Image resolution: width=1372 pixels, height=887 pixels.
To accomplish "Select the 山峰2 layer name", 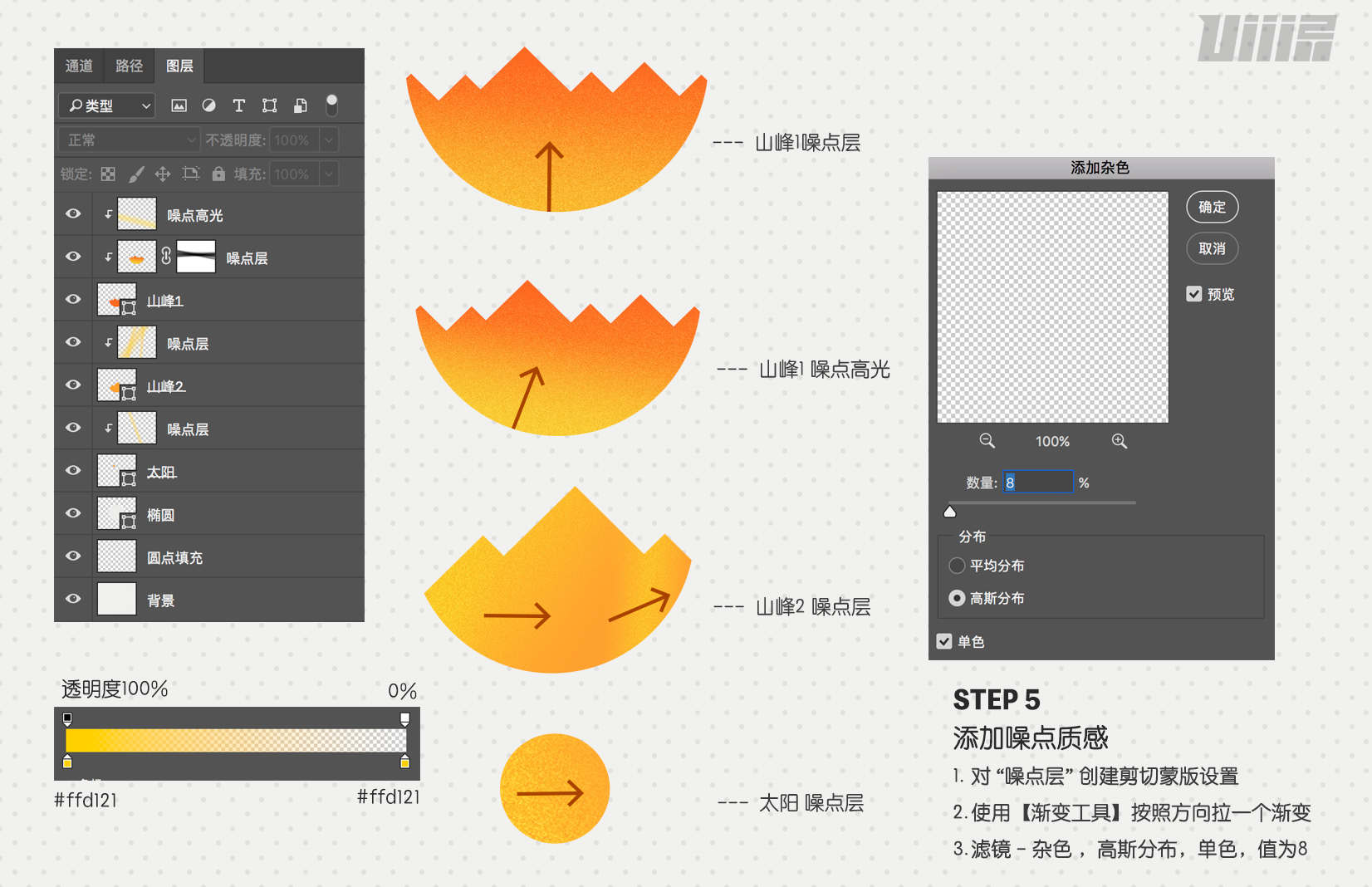I will pyautogui.click(x=166, y=386).
